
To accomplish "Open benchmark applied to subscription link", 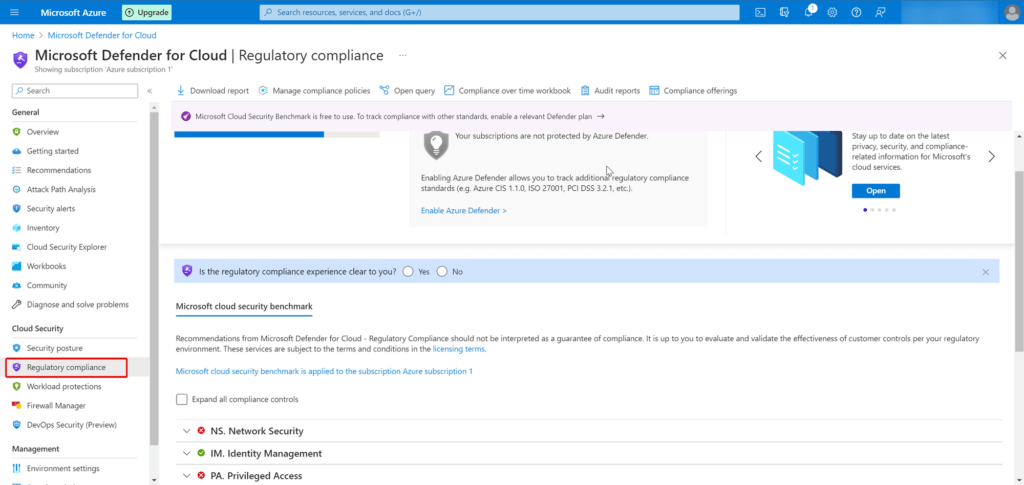I will click(x=324, y=371).
